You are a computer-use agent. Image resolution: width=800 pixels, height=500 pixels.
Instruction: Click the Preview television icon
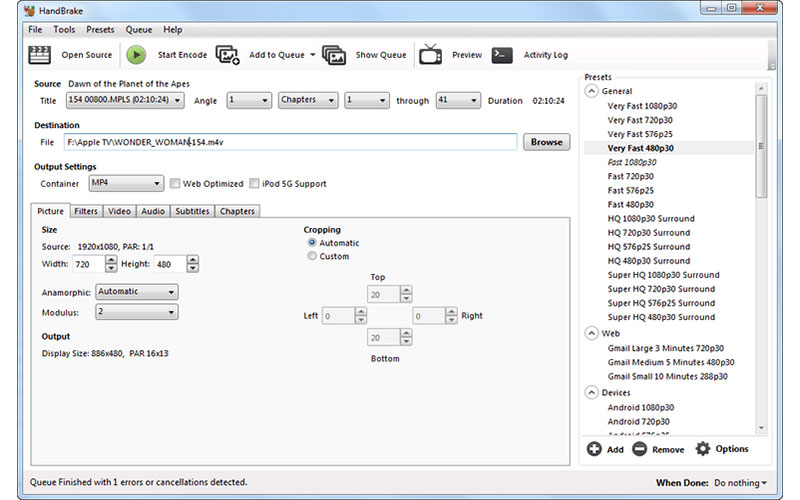click(x=430, y=55)
